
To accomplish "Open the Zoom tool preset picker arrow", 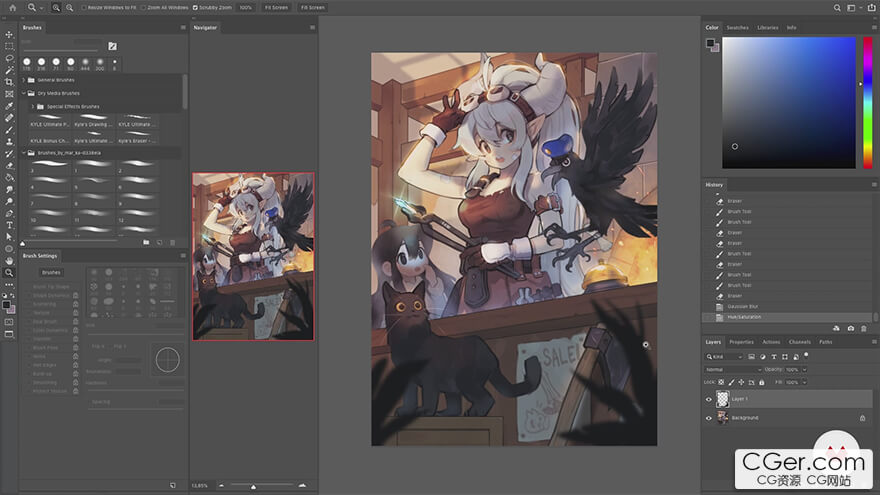I will pyautogui.click(x=41, y=8).
